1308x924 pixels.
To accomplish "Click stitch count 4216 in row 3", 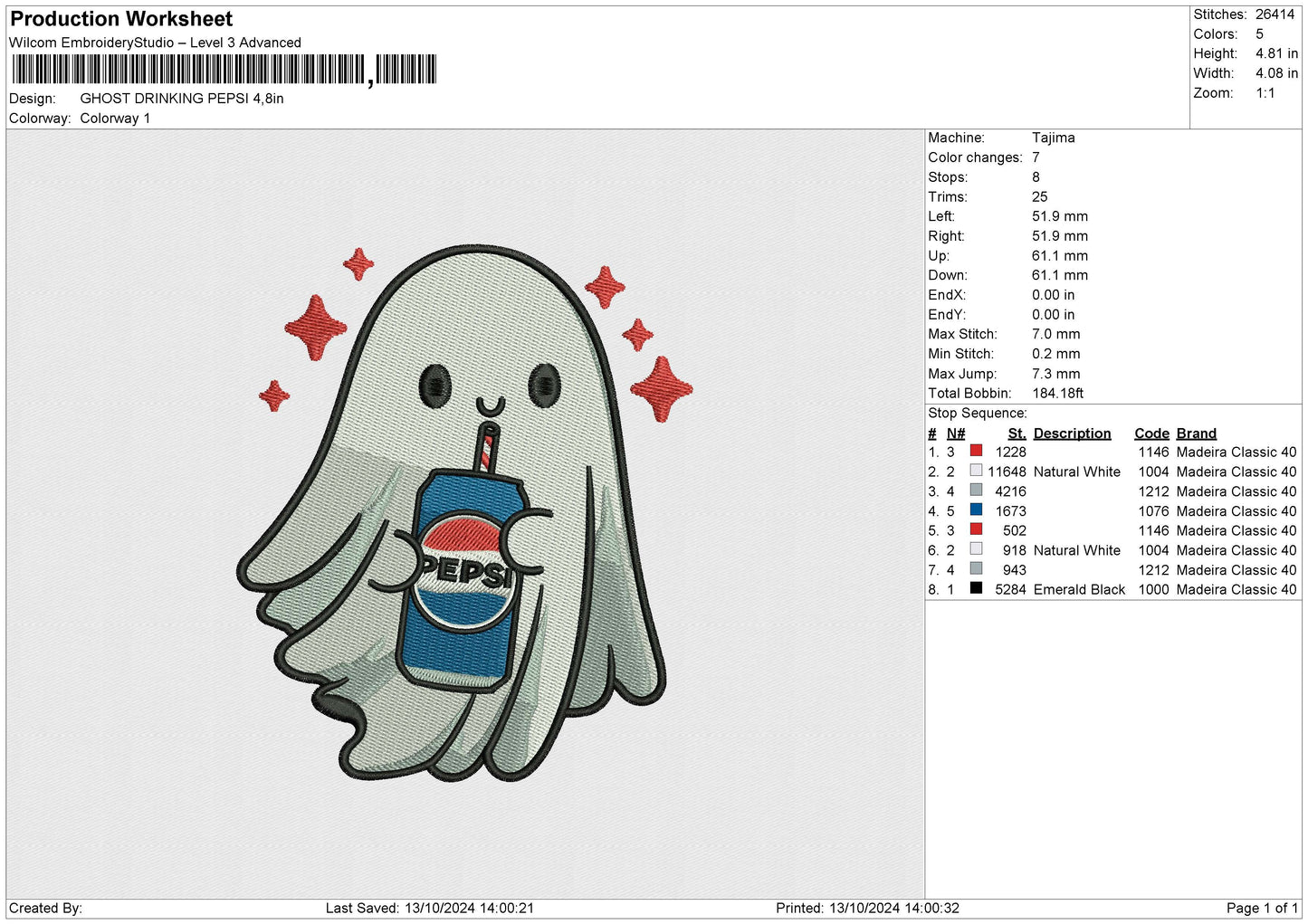I will pyautogui.click(x=1010, y=491).
